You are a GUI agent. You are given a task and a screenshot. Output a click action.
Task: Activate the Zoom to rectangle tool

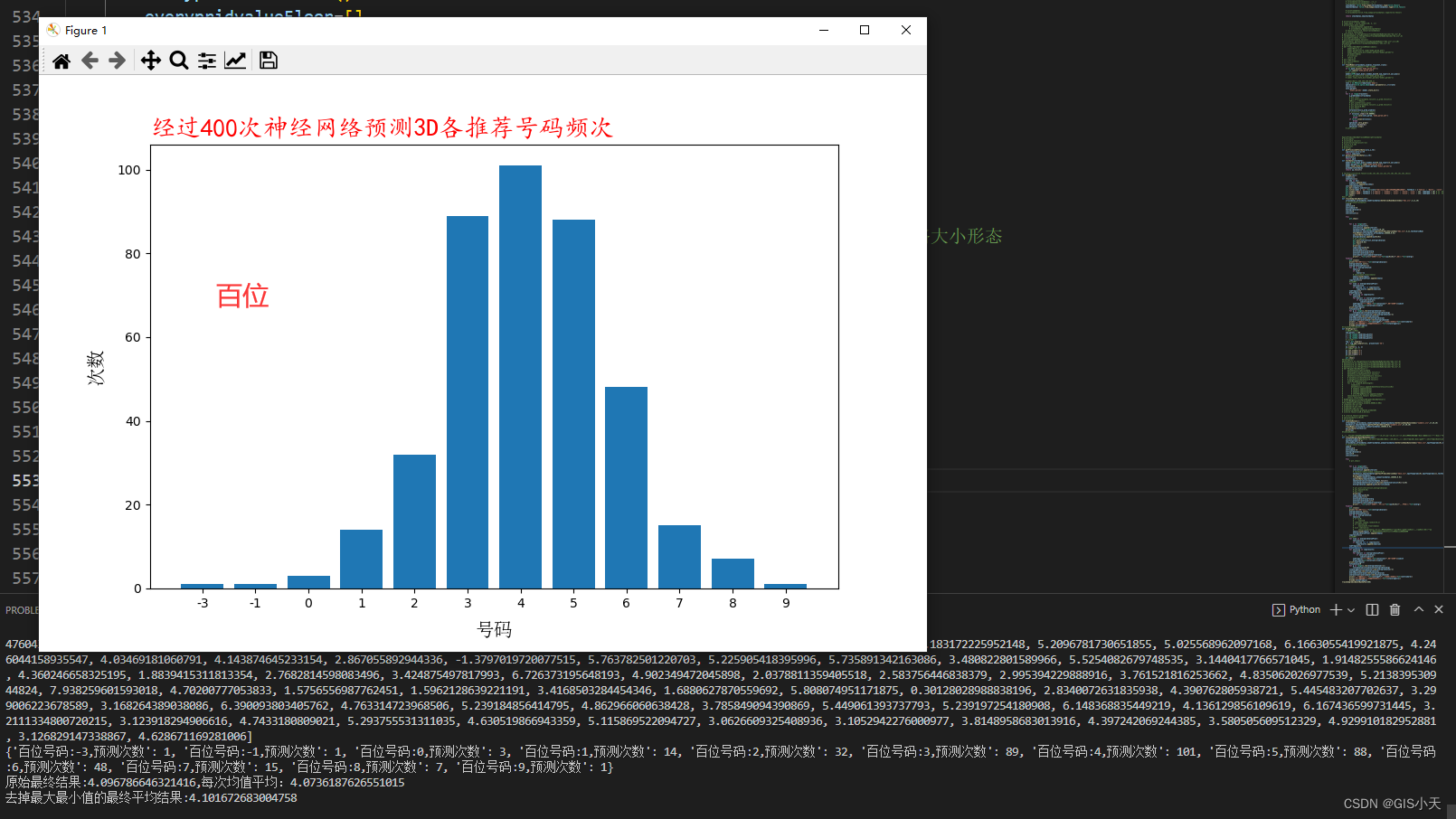(x=179, y=61)
